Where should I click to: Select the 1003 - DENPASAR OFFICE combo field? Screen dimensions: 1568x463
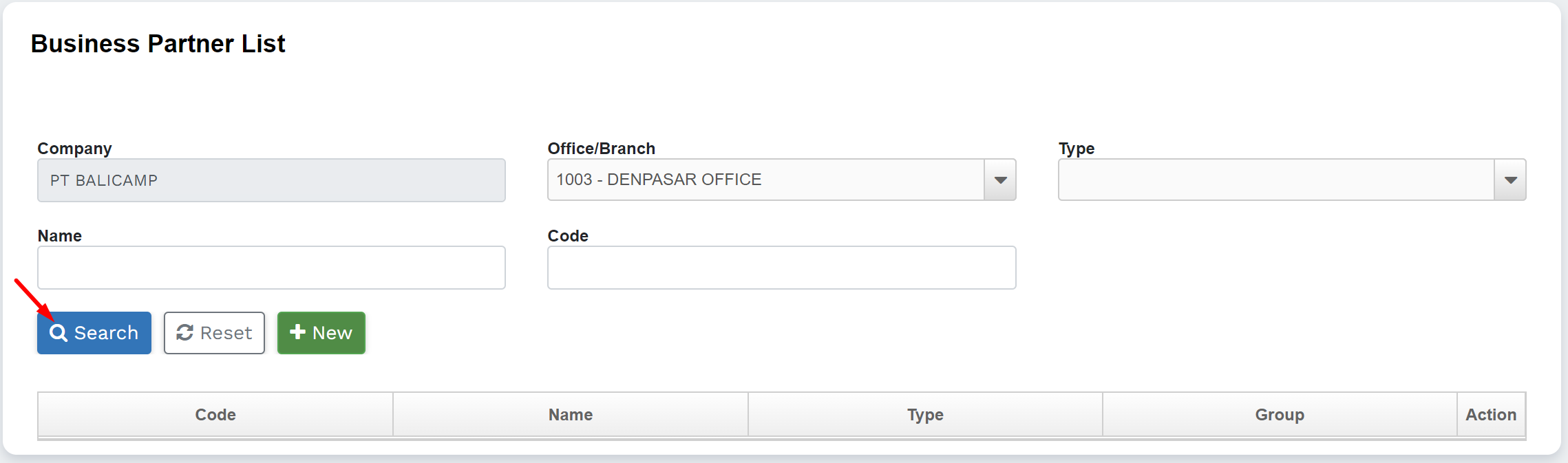point(765,180)
